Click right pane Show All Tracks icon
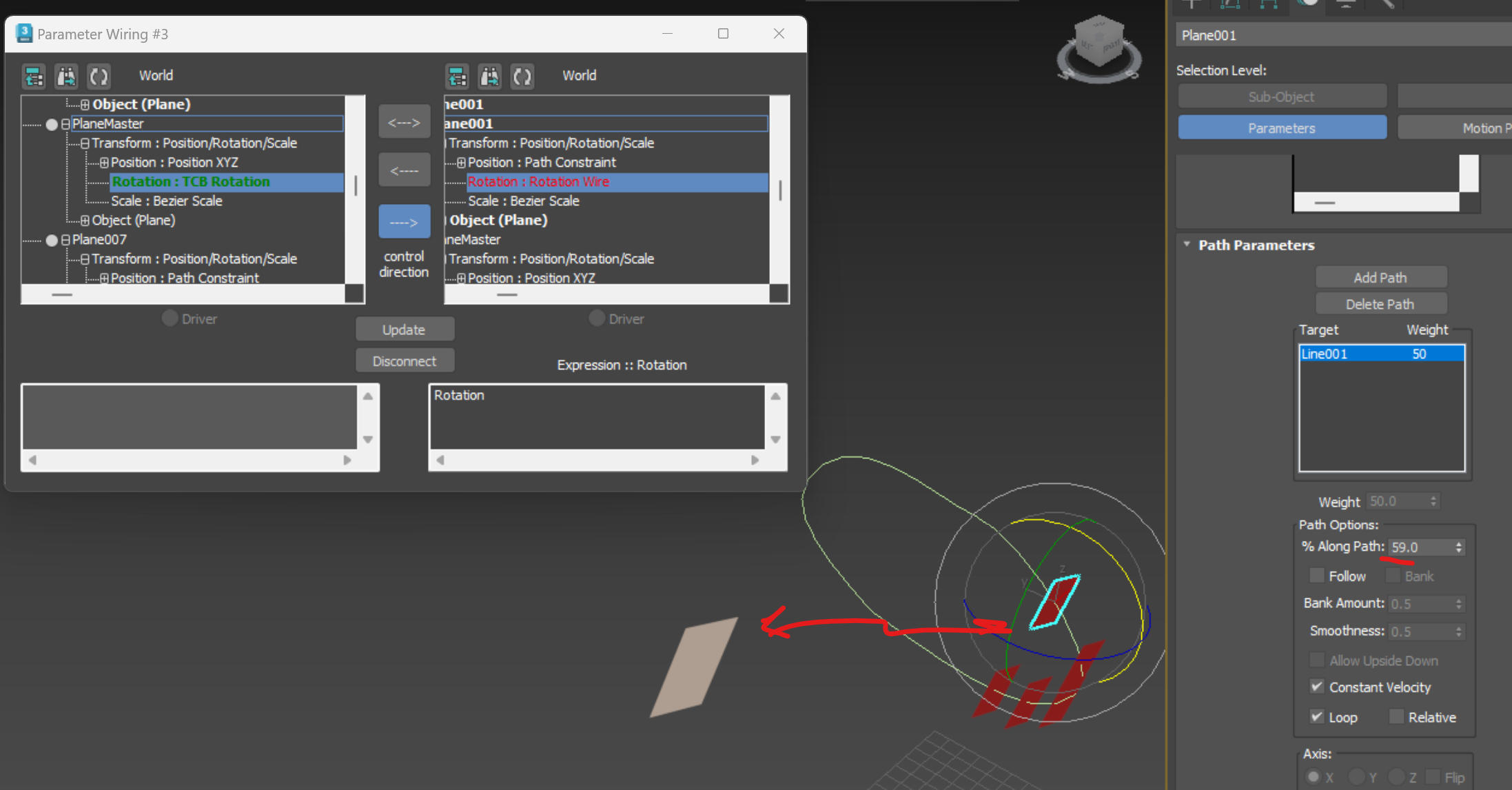1512x790 pixels. [457, 76]
